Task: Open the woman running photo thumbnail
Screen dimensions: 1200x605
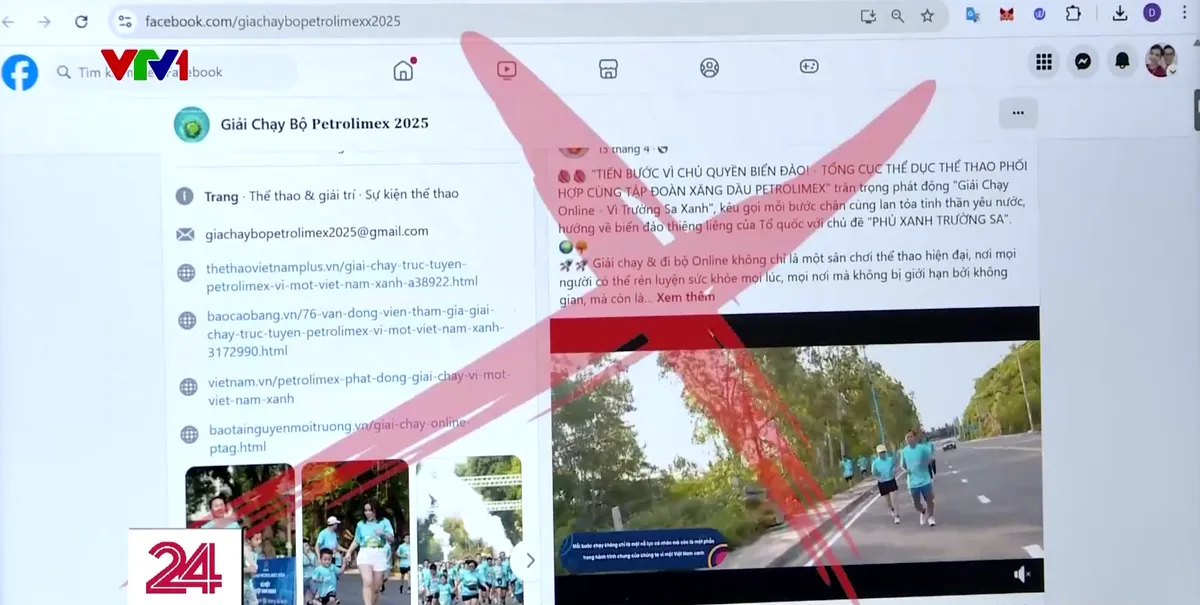Action: pos(355,532)
